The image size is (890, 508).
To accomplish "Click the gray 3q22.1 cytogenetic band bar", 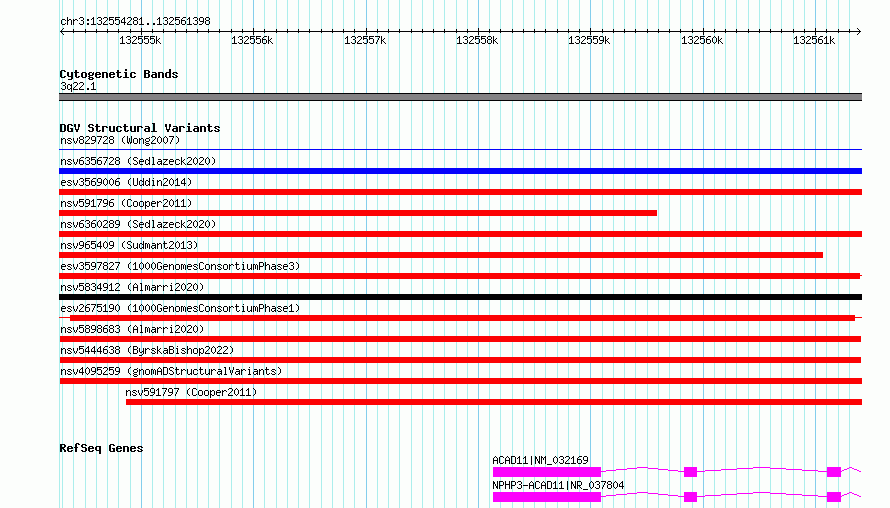I will pos(460,97).
